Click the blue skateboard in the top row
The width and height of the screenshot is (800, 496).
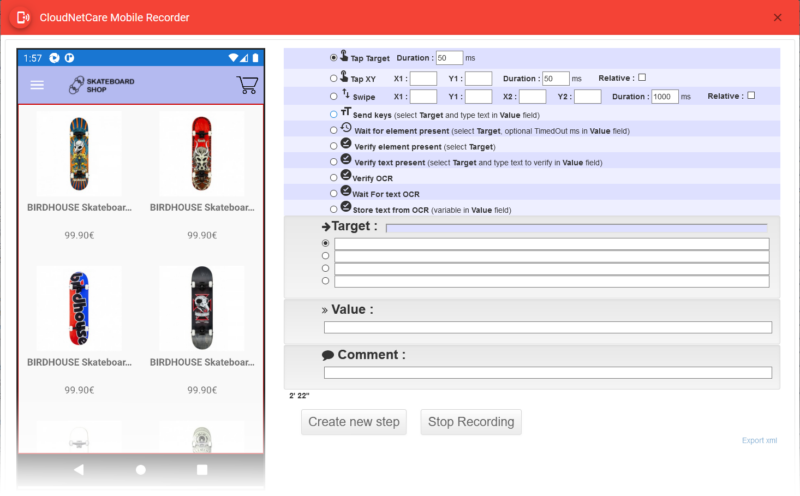[x=79, y=154]
